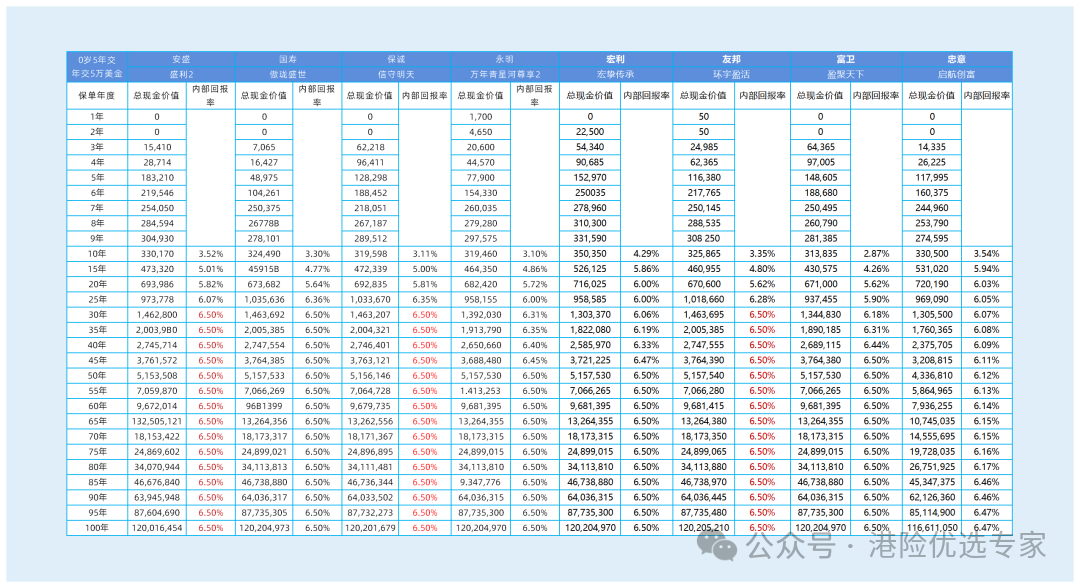Click cash value 22,500

click(x=590, y=132)
